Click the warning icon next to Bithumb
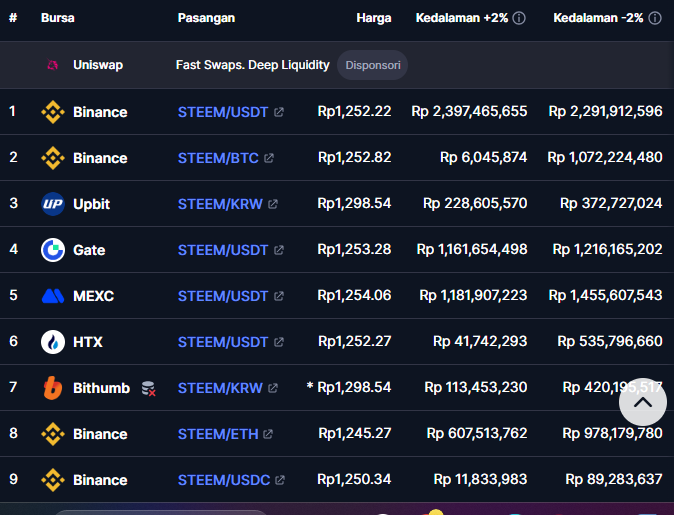This screenshot has height=515, width=674. click(148, 388)
